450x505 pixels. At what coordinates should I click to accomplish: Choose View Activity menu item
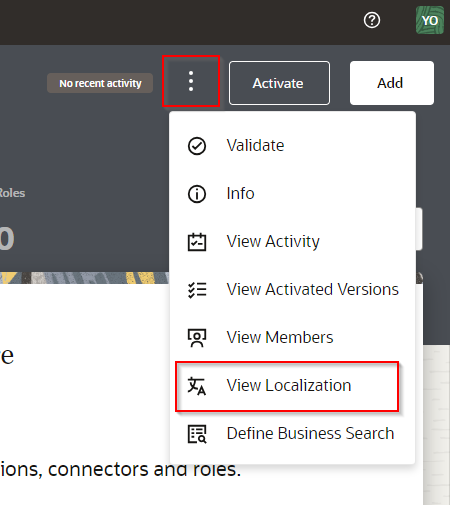pos(292,242)
